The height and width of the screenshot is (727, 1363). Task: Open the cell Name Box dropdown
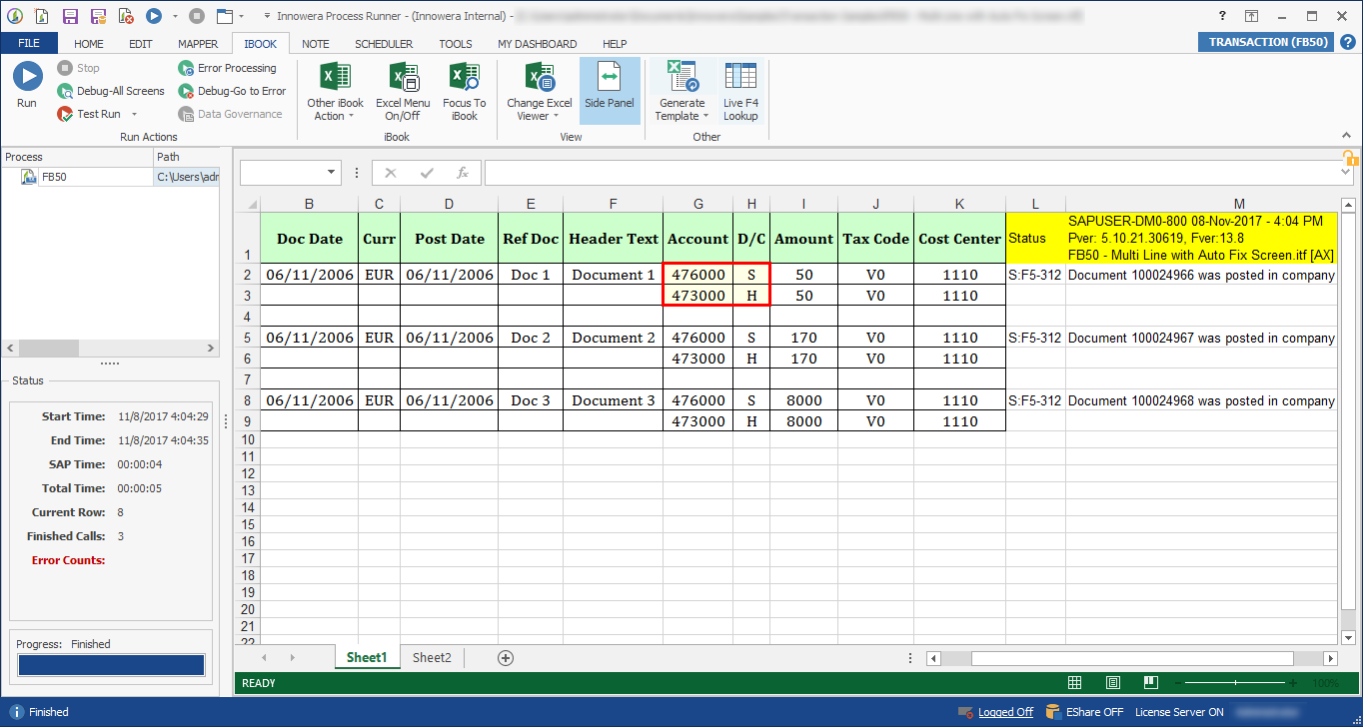(332, 173)
